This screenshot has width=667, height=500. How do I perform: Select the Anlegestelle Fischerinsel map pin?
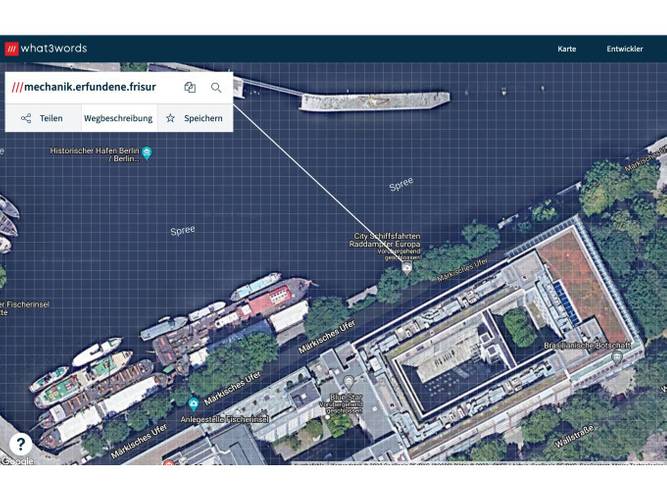click(193, 402)
